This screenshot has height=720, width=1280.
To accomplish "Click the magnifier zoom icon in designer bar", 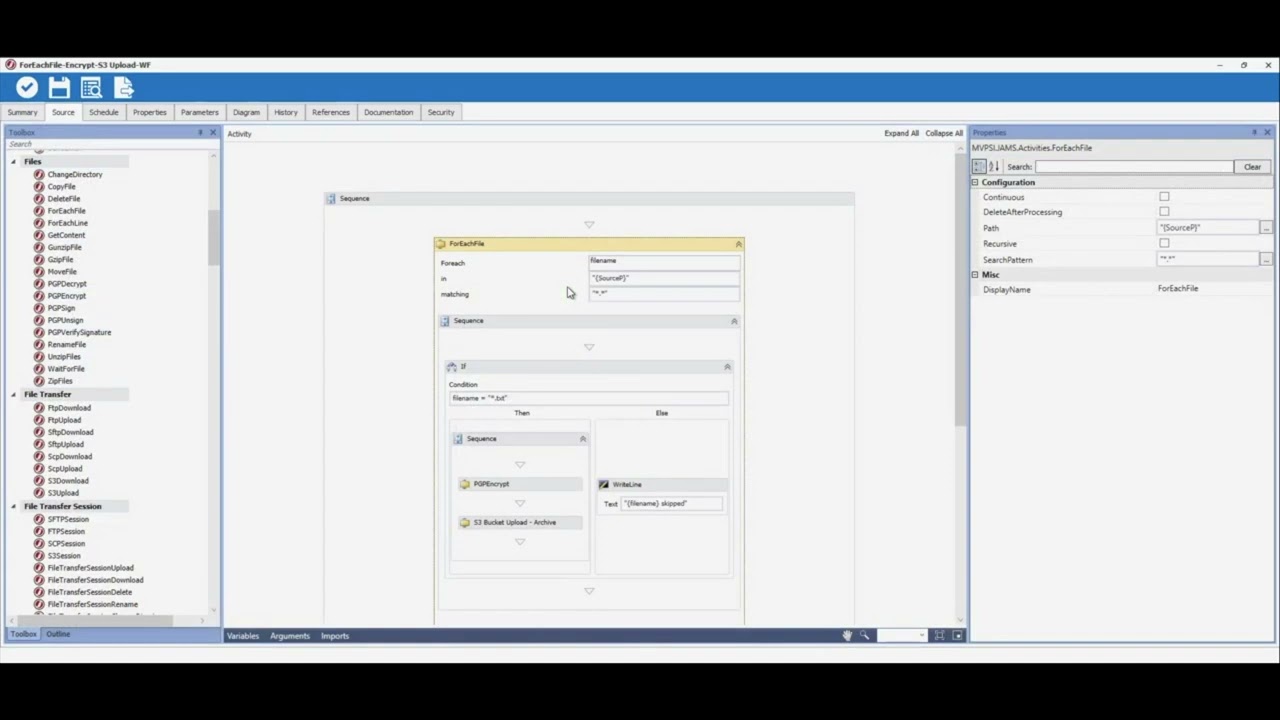I will 865,635.
